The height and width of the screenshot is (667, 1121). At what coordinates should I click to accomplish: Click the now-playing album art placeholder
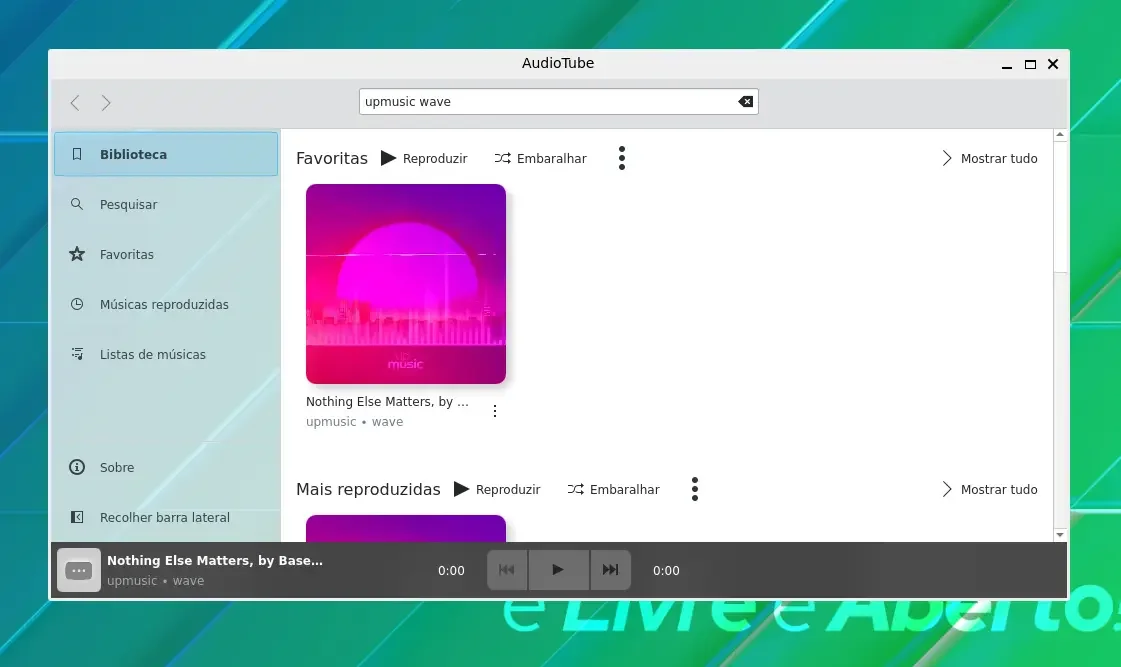tap(79, 570)
